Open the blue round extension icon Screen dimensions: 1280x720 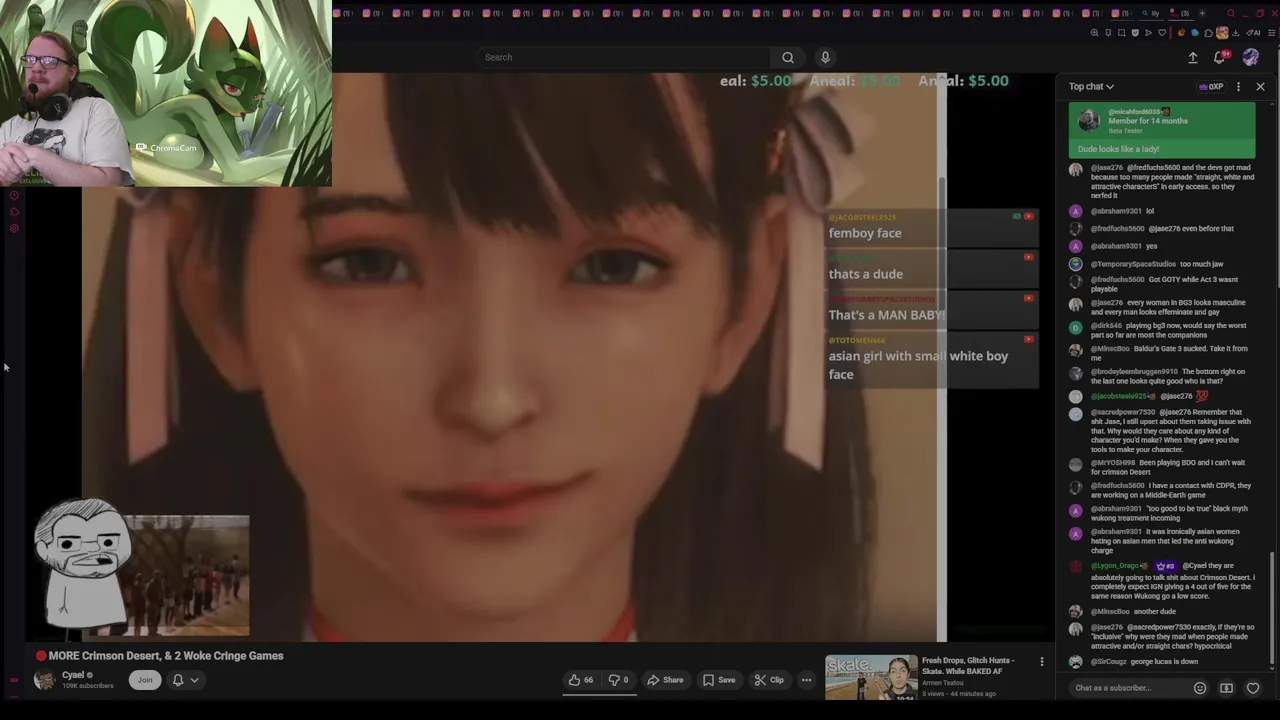point(1195,33)
